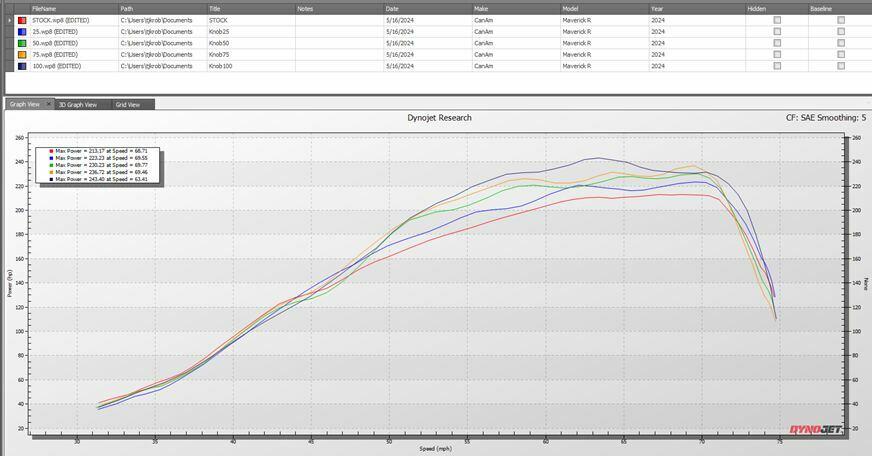Viewport: 872px width, 456px height.
Task: Set the Knob25 run as Baseline
Action: pyautogui.click(x=841, y=32)
